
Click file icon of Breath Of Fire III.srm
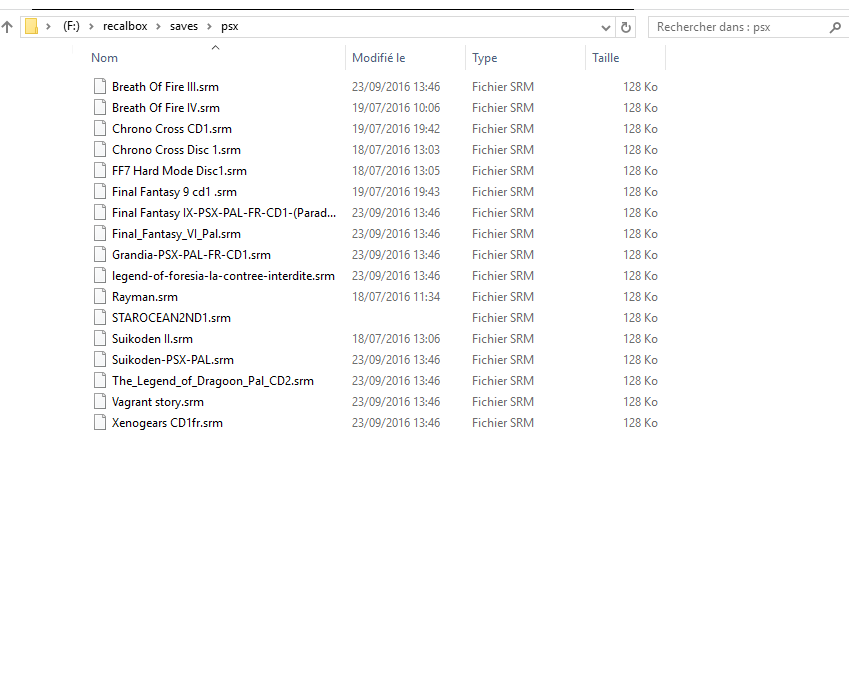point(100,87)
